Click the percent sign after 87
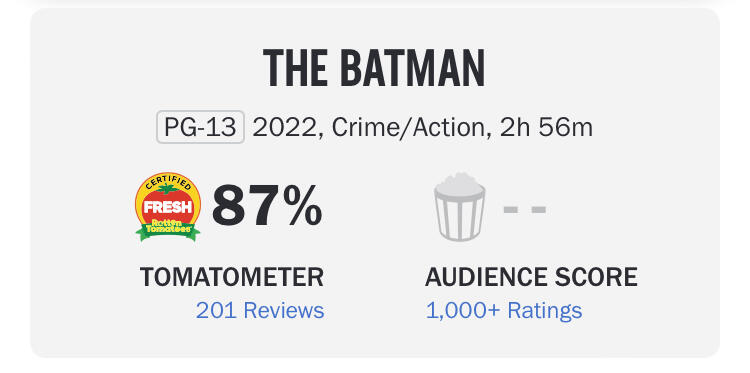The width and height of the screenshot is (750, 373). [305, 207]
